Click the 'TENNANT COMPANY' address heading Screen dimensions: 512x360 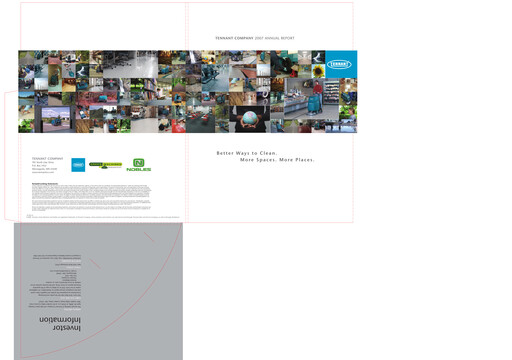point(47,159)
